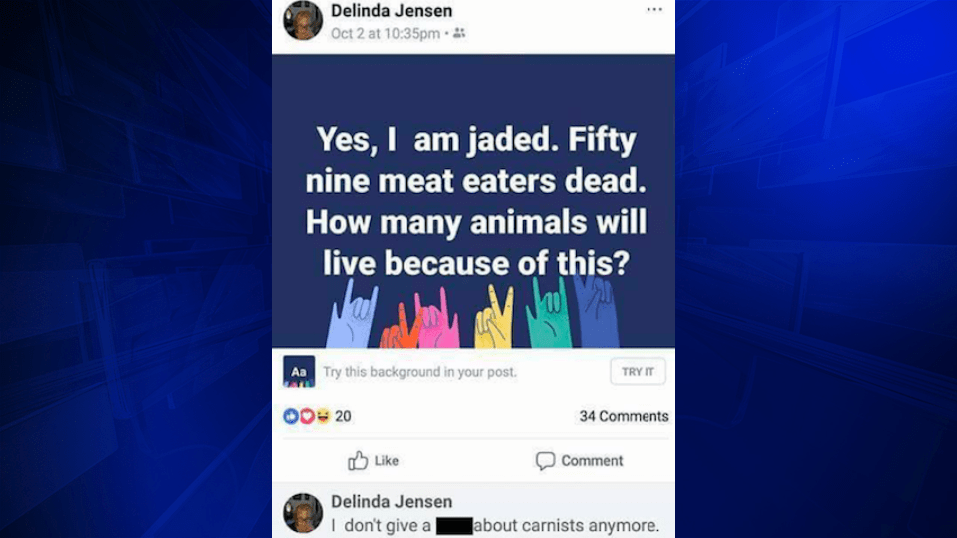The image size is (957, 538).
Task: Click the TRY IT button
Action: point(638,371)
